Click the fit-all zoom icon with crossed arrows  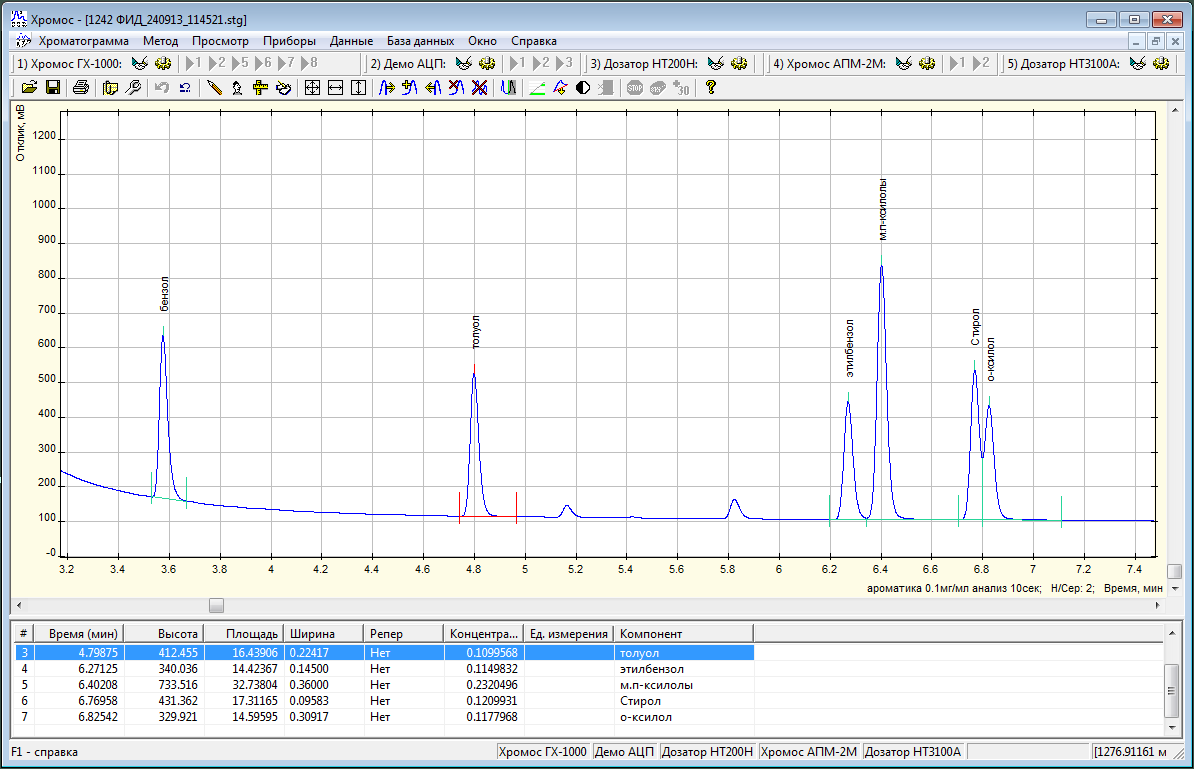pos(312,88)
